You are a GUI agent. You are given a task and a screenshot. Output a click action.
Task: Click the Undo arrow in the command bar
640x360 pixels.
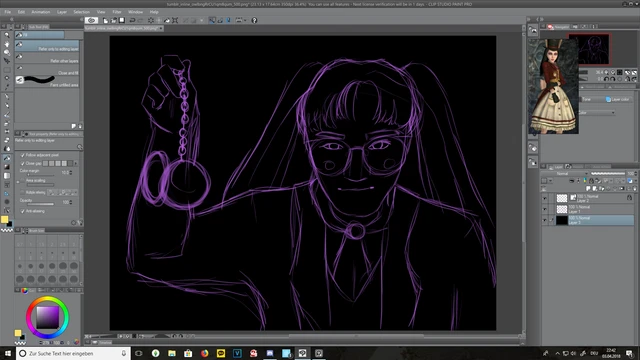click(132, 20)
